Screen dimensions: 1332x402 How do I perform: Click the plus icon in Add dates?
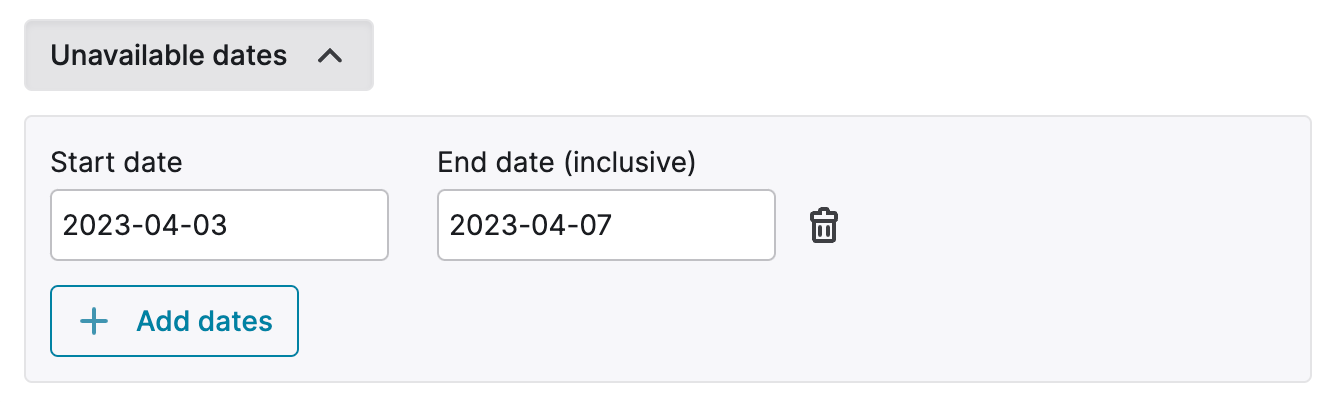94,321
